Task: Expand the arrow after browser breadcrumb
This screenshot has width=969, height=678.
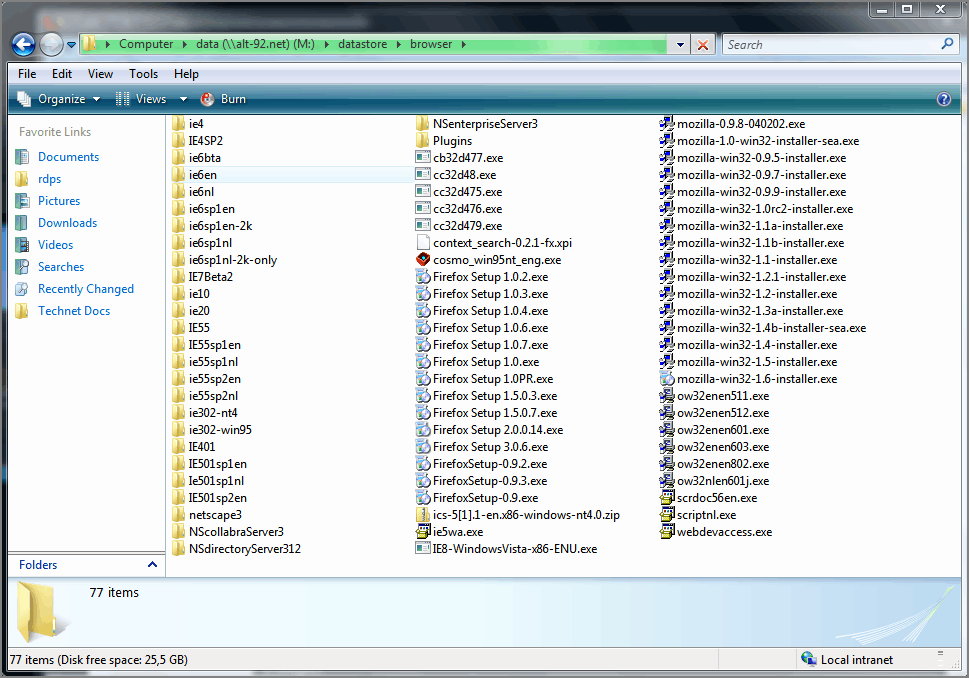Action: 463,44
